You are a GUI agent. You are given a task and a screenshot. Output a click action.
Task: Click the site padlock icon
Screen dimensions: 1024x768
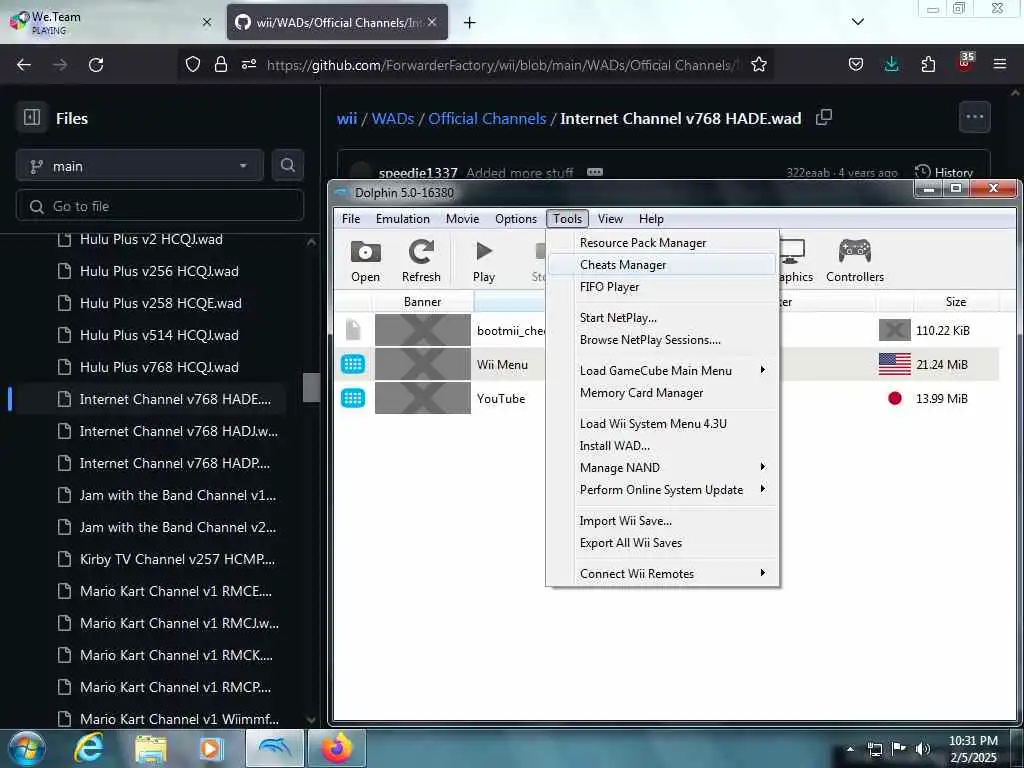coord(221,65)
